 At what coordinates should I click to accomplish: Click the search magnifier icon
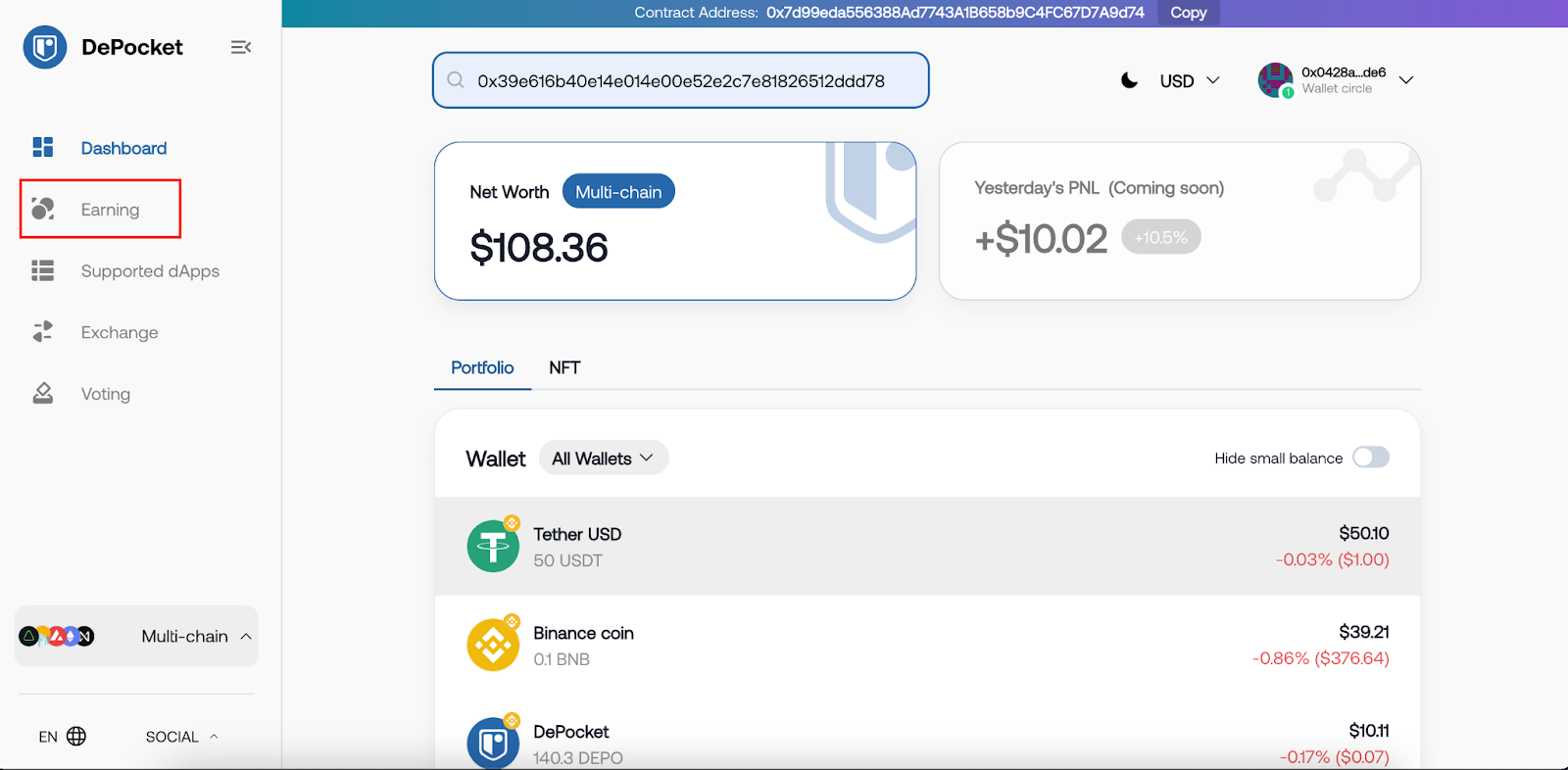pos(456,80)
